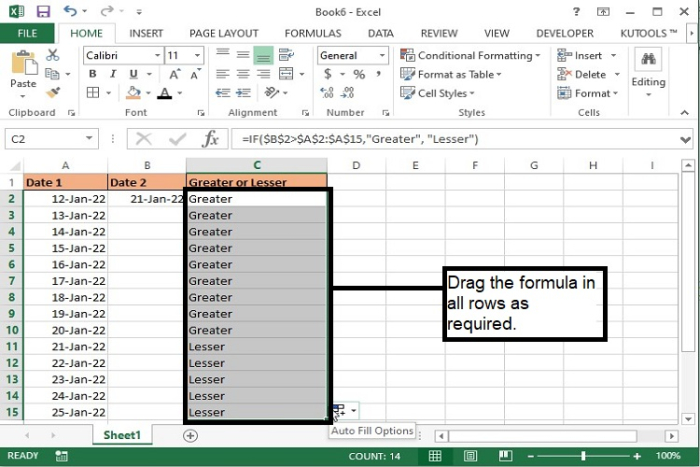
Task: Click the Save icon in quick access toolbar
Action: point(43,11)
